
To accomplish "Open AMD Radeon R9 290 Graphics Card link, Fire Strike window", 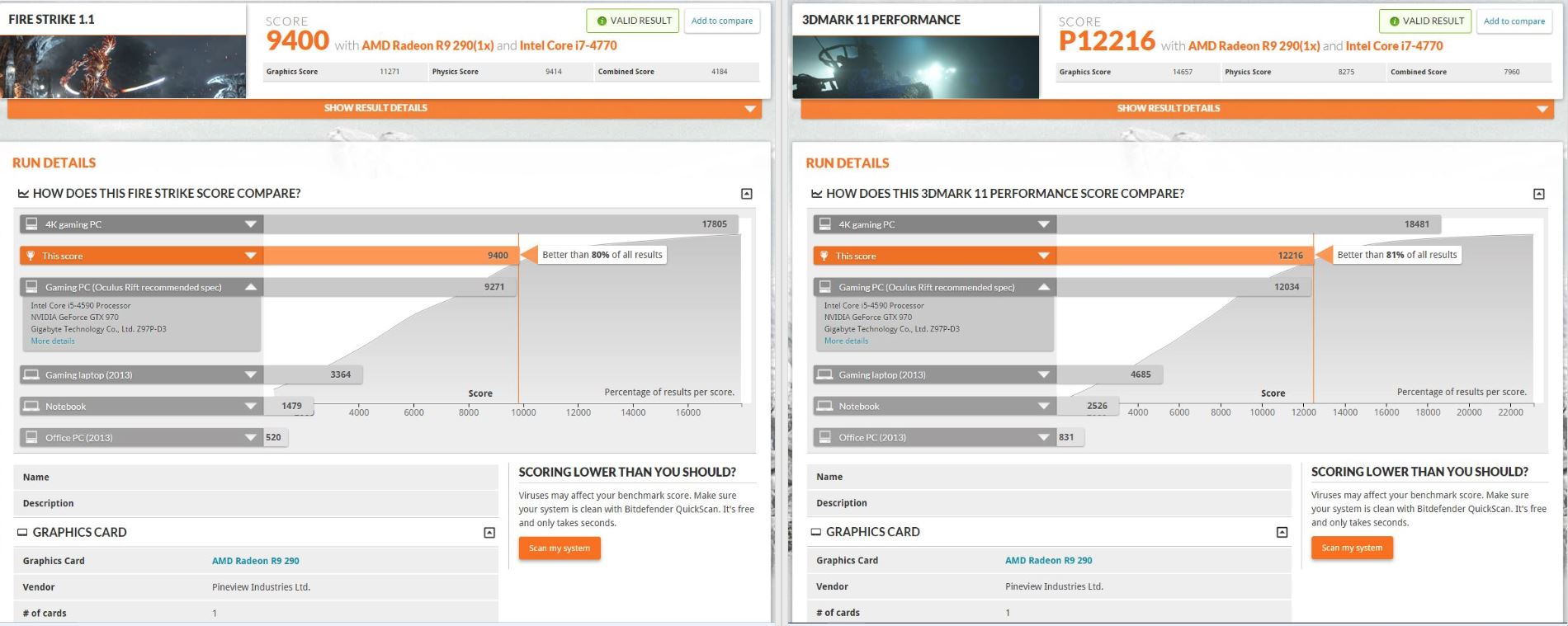I will point(256,561).
